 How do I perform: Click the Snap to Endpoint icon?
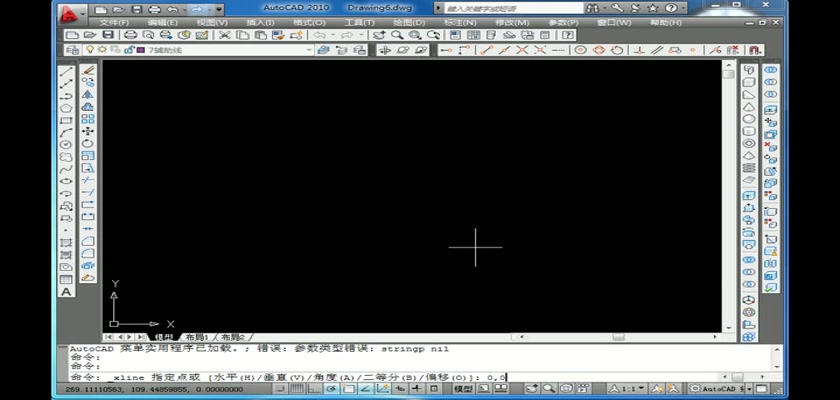coord(486,50)
